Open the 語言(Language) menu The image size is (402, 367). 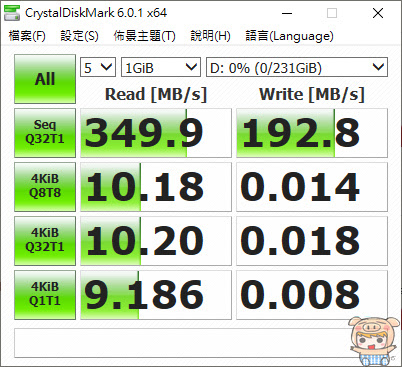point(289,36)
